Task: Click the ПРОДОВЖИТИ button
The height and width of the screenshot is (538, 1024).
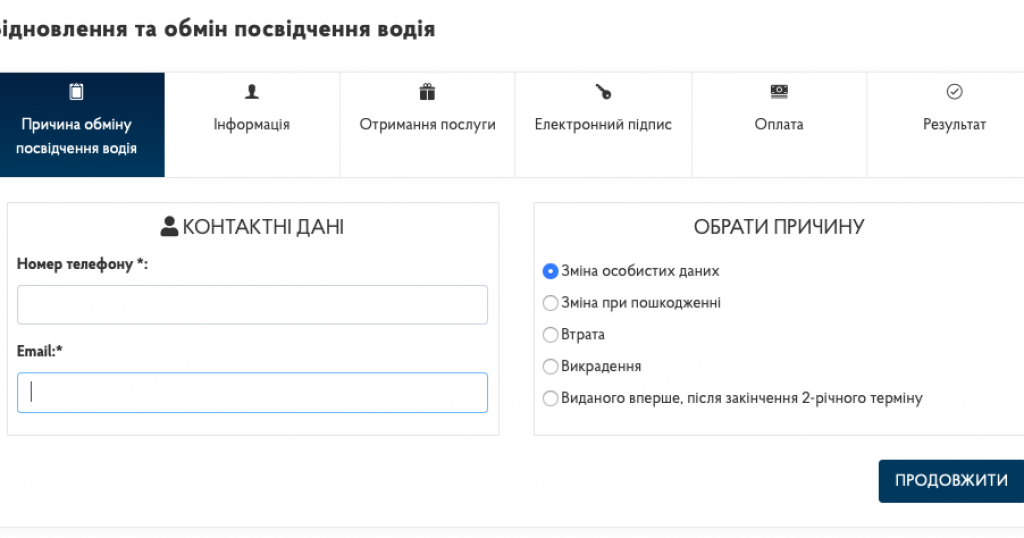Action: (951, 481)
